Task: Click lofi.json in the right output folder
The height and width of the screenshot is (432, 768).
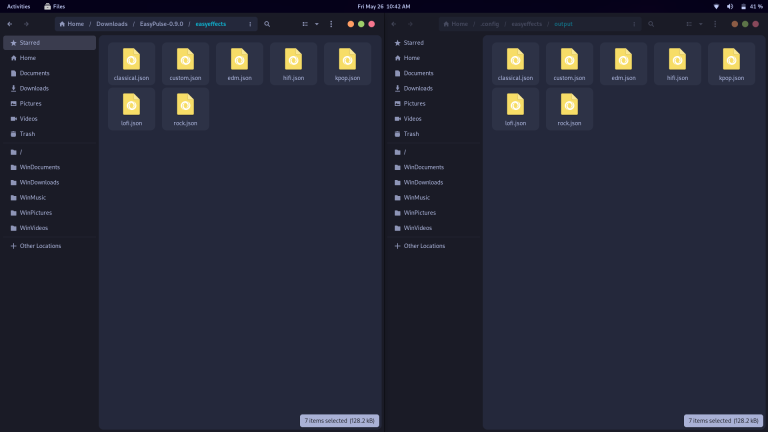Action: (515, 108)
